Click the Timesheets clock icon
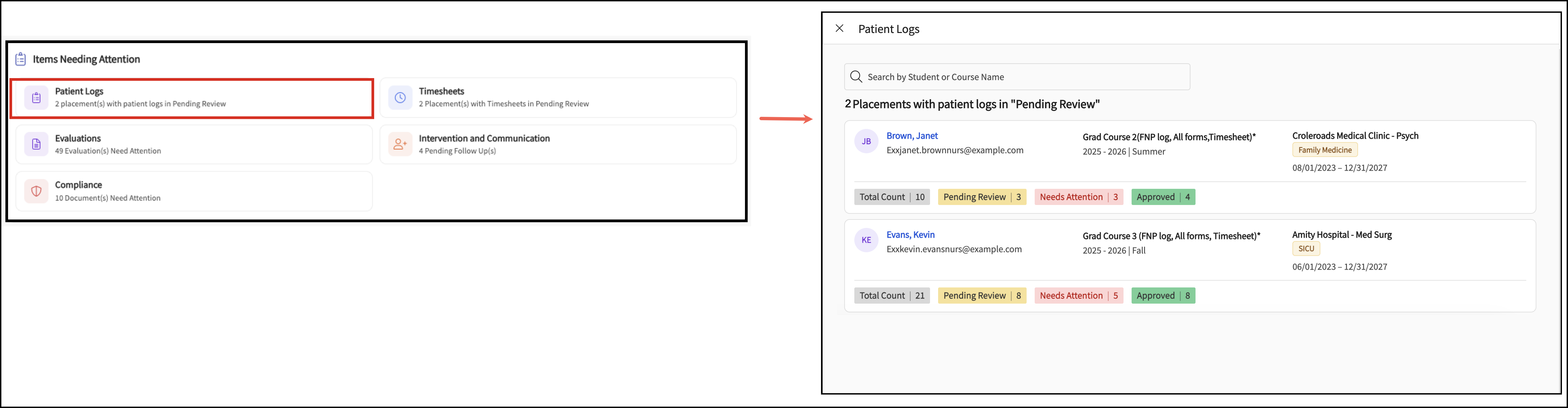Viewport: 1568px width, 408px height. point(400,97)
